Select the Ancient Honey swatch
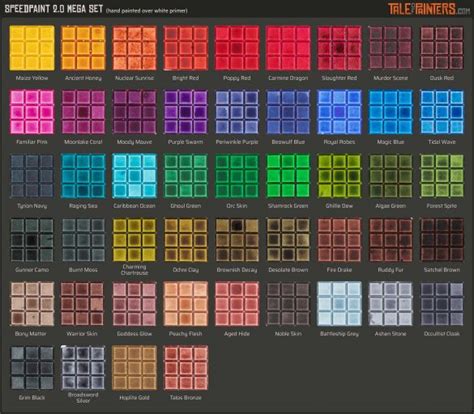Viewport: 474px width, 414px height. point(83,48)
